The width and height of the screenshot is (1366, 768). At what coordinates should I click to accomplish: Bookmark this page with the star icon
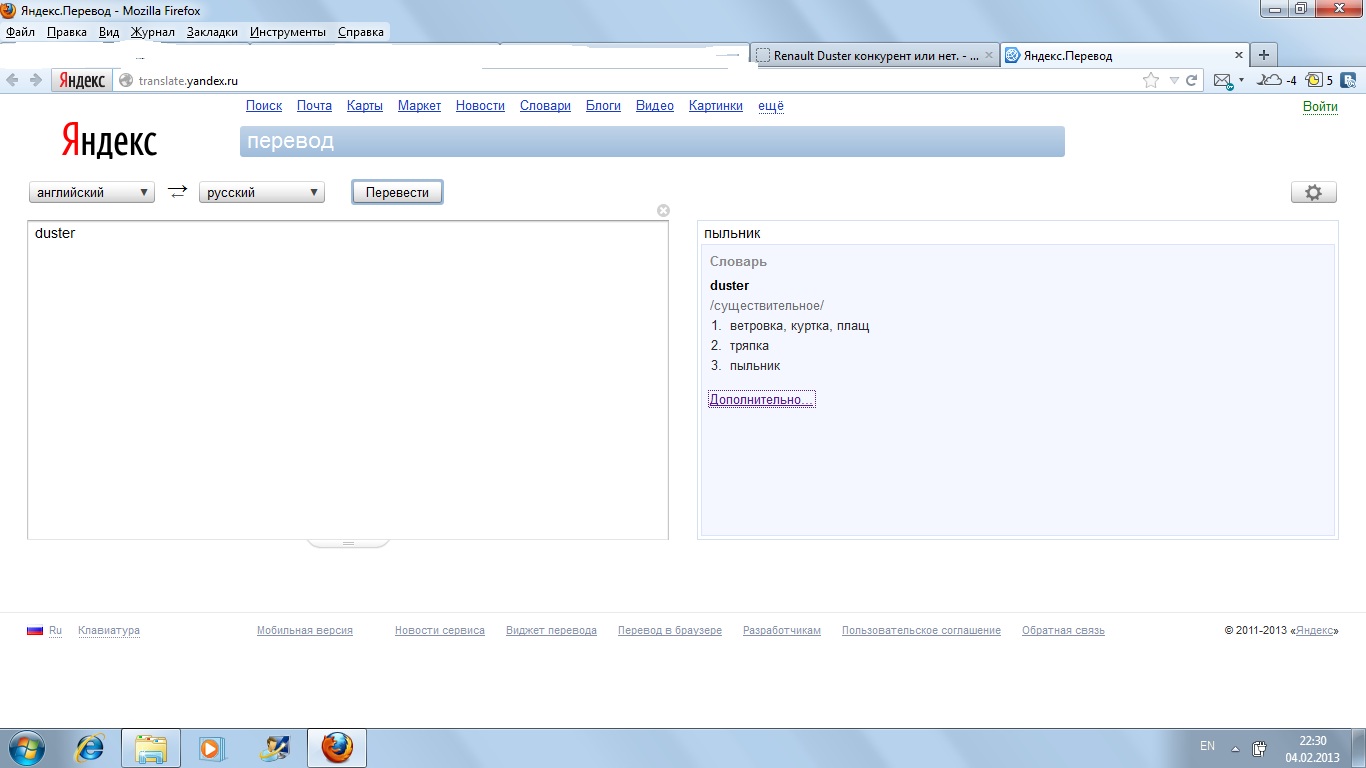tap(1150, 80)
